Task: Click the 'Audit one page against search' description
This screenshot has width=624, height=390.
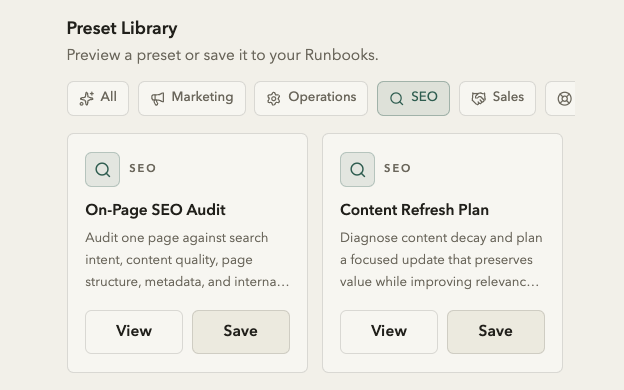Action: pos(187,259)
